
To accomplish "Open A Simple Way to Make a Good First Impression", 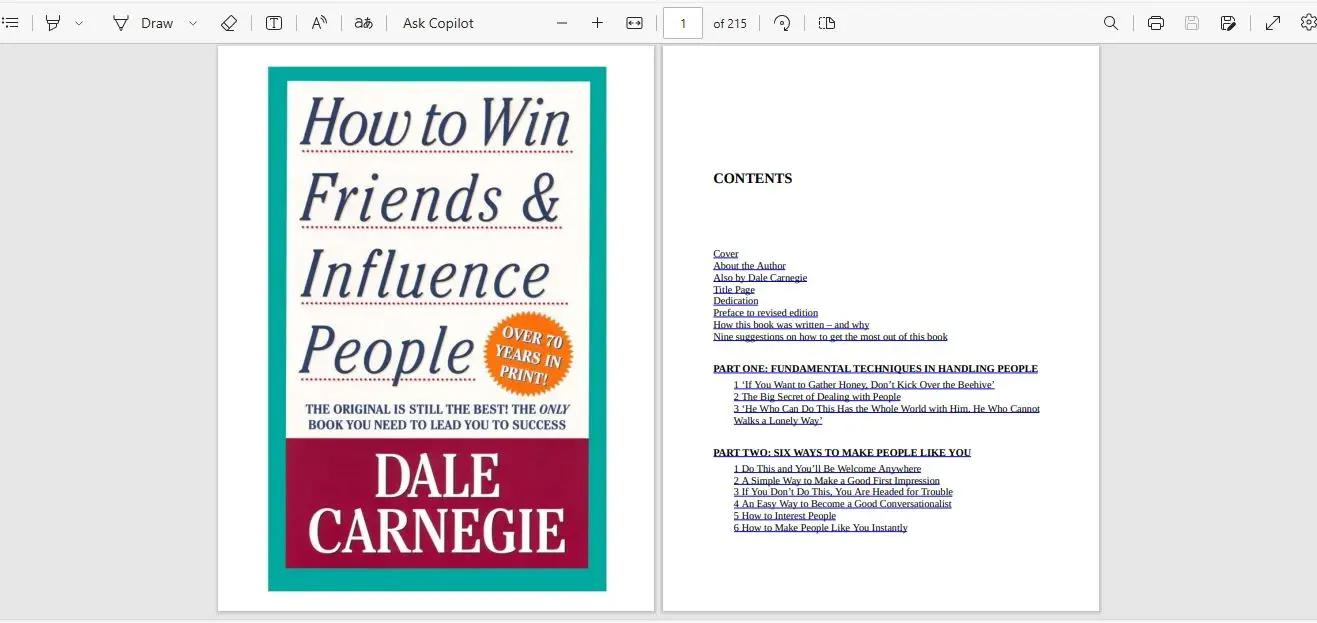I will 837,481.
